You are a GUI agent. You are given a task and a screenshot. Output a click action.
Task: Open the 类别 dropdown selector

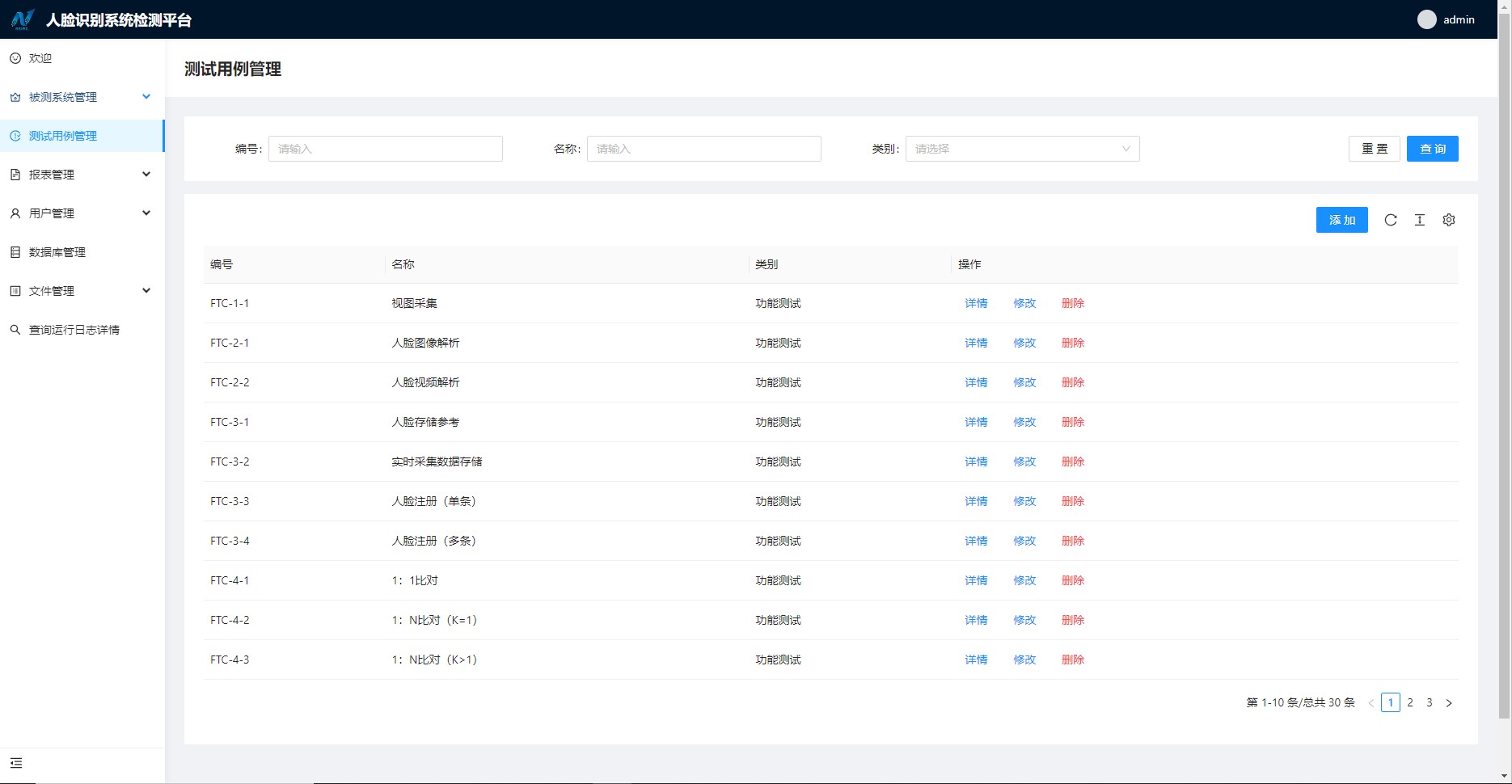(1022, 149)
